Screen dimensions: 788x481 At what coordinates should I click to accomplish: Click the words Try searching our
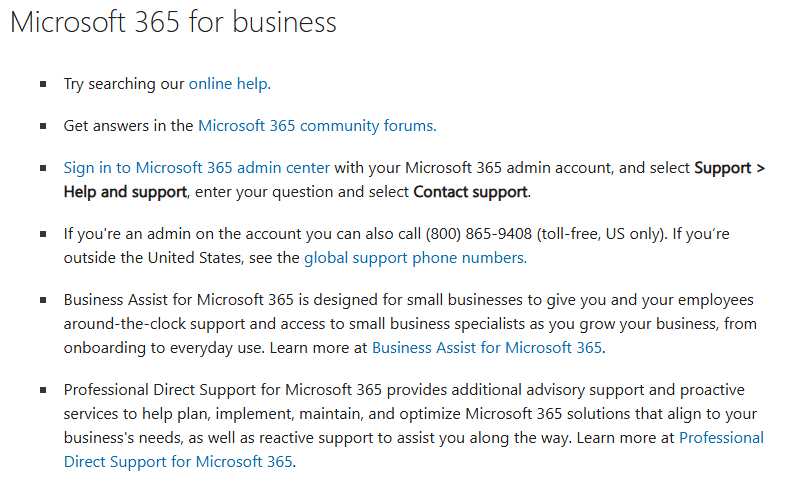124,83
